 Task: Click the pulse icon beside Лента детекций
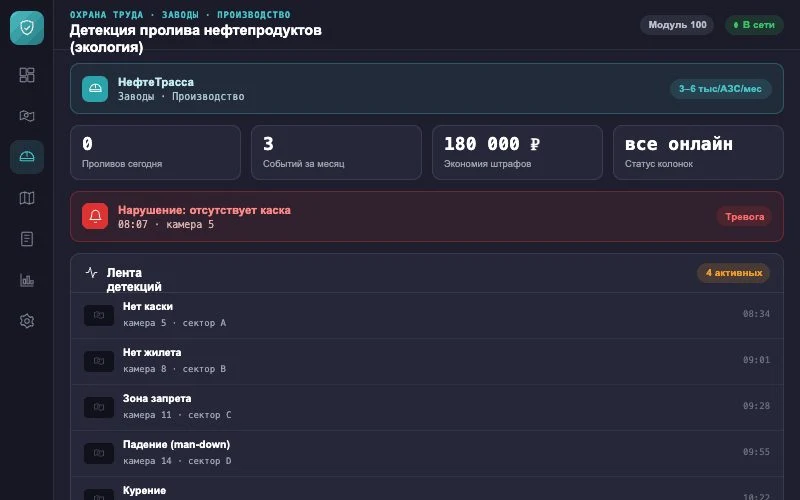(x=91, y=272)
